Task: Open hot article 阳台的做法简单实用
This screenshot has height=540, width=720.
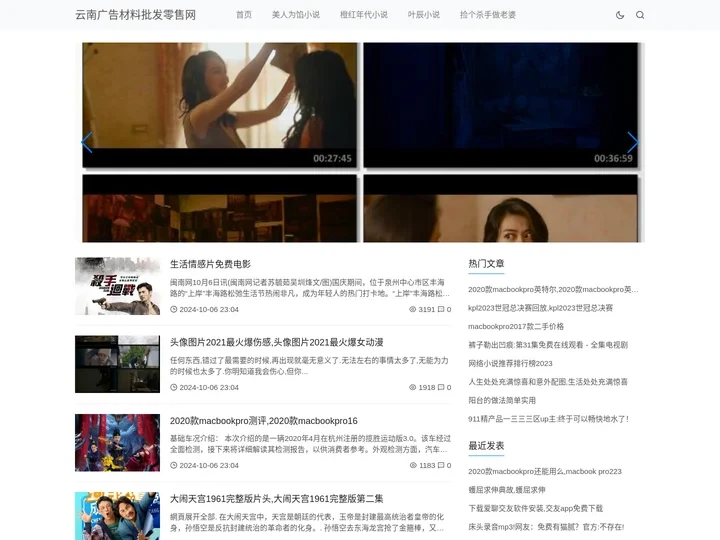Action: pyautogui.click(x=502, y=400)
